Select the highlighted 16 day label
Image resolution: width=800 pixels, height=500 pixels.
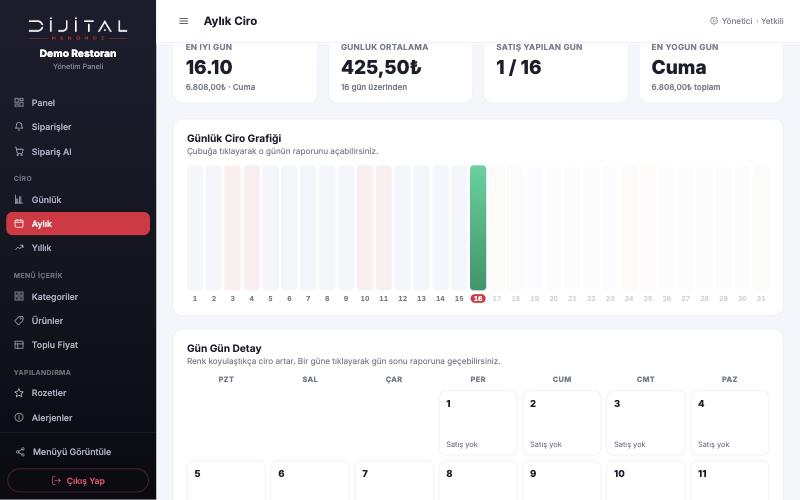pos(478,298)
